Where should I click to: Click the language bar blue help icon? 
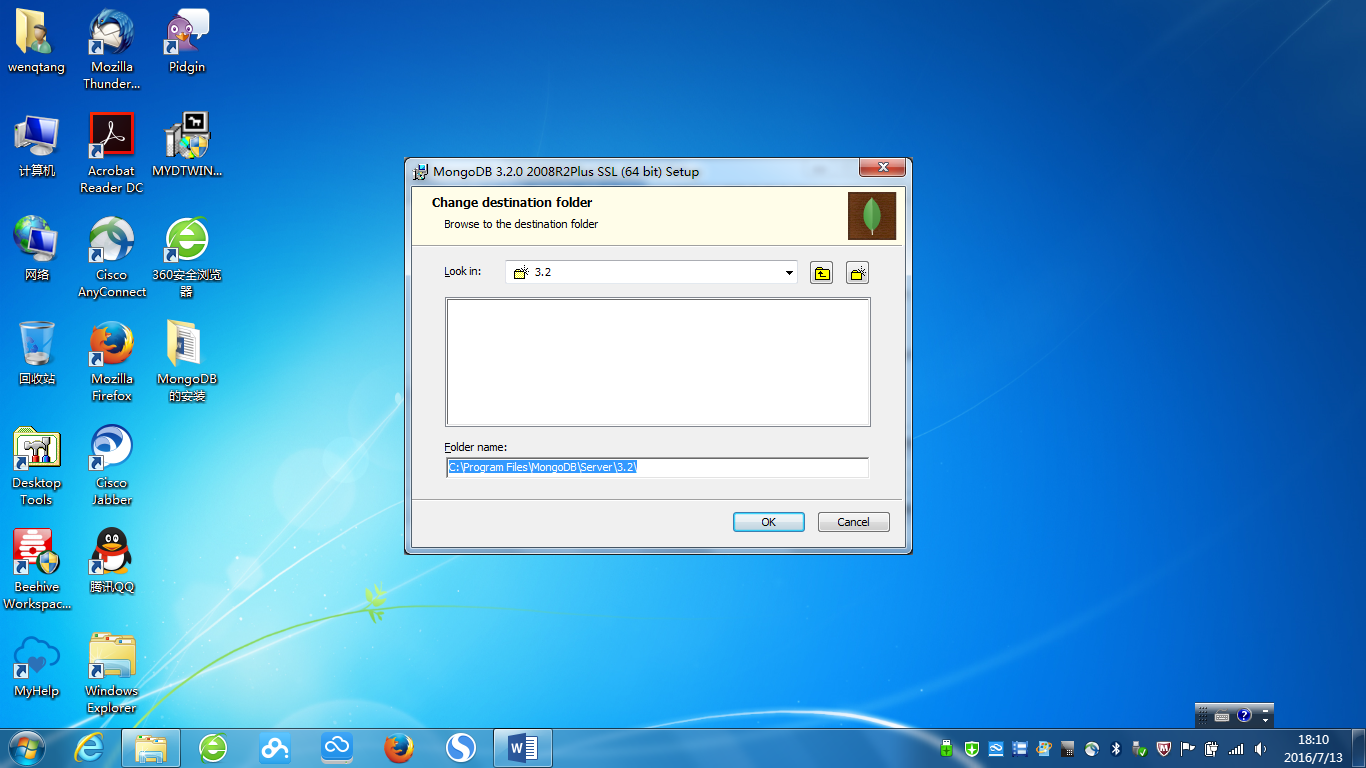(x=1244, y=716)
